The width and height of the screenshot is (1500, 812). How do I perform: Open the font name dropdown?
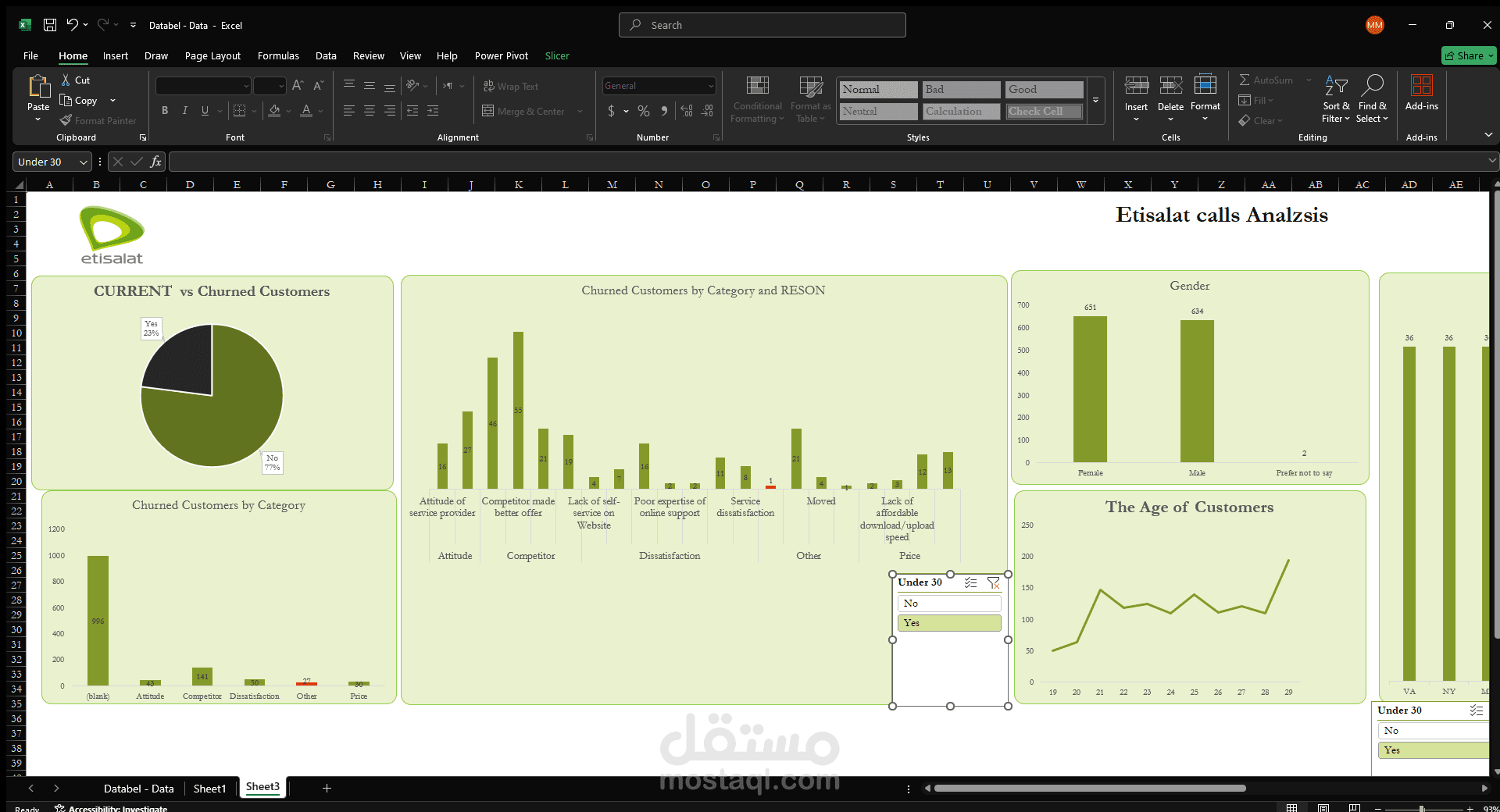point(245,86)
